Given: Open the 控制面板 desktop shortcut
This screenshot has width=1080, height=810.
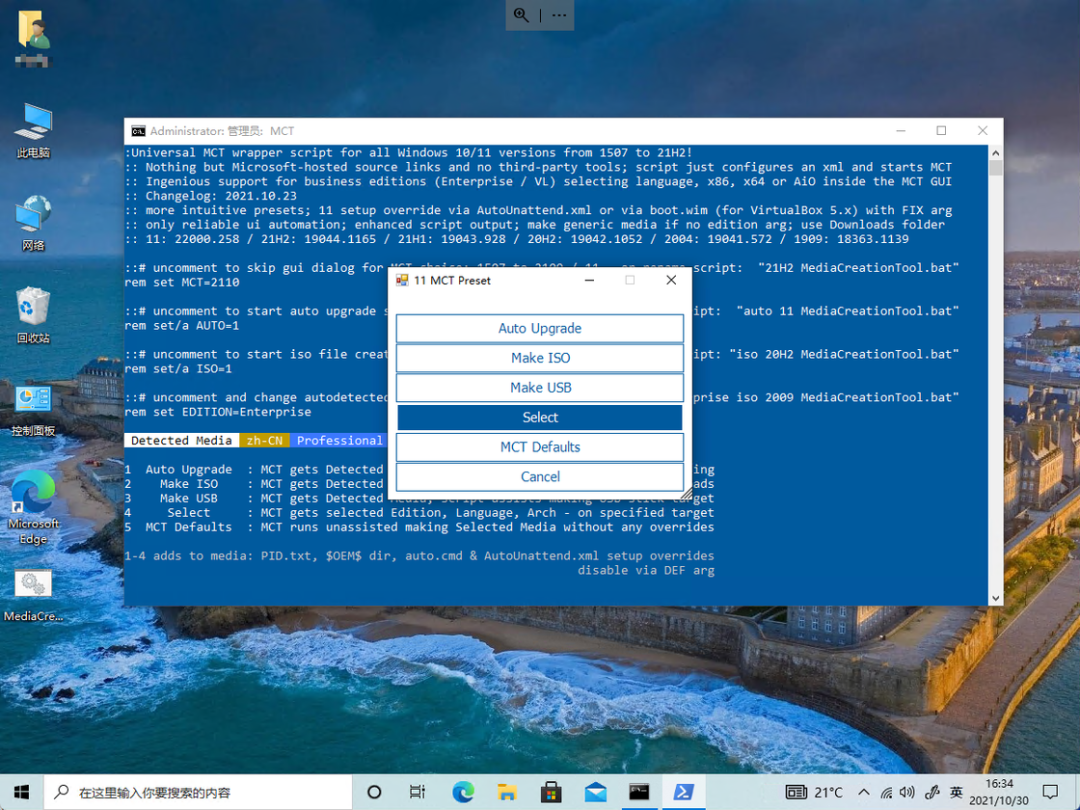Looking at the screenshot, I should [33, 405].
